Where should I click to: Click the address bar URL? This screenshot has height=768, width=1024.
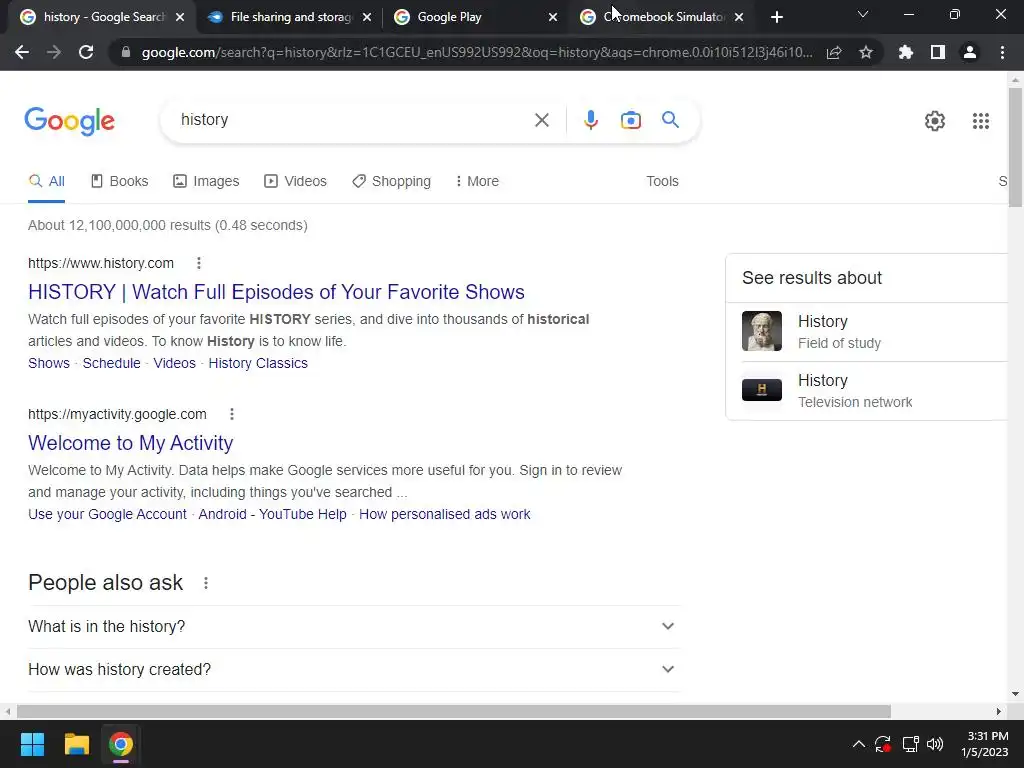click(477, 52)
